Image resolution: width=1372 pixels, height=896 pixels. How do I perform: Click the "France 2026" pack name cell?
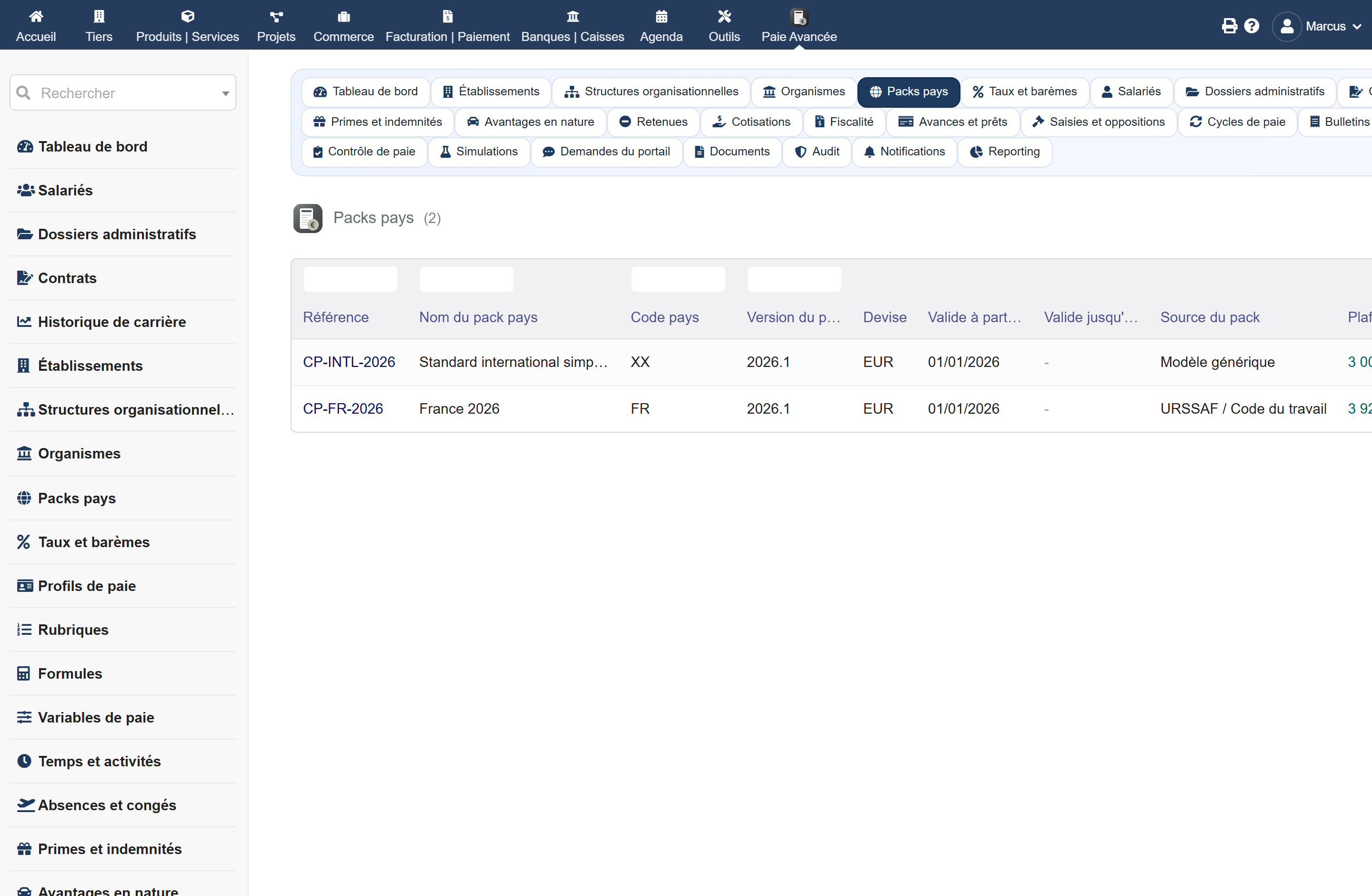pyautogui.click(x=459, y=409)
